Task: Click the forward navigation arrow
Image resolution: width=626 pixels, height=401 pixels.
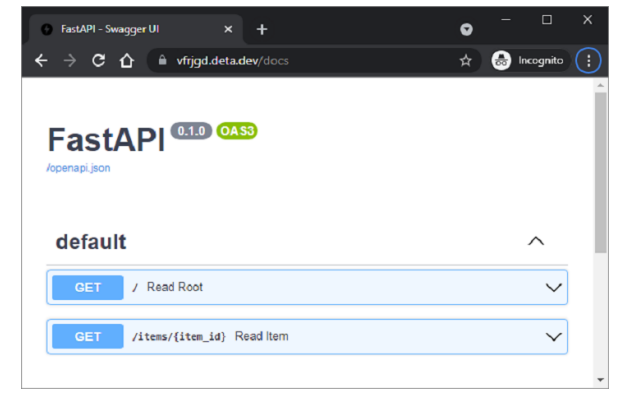Action: (70, 61)
